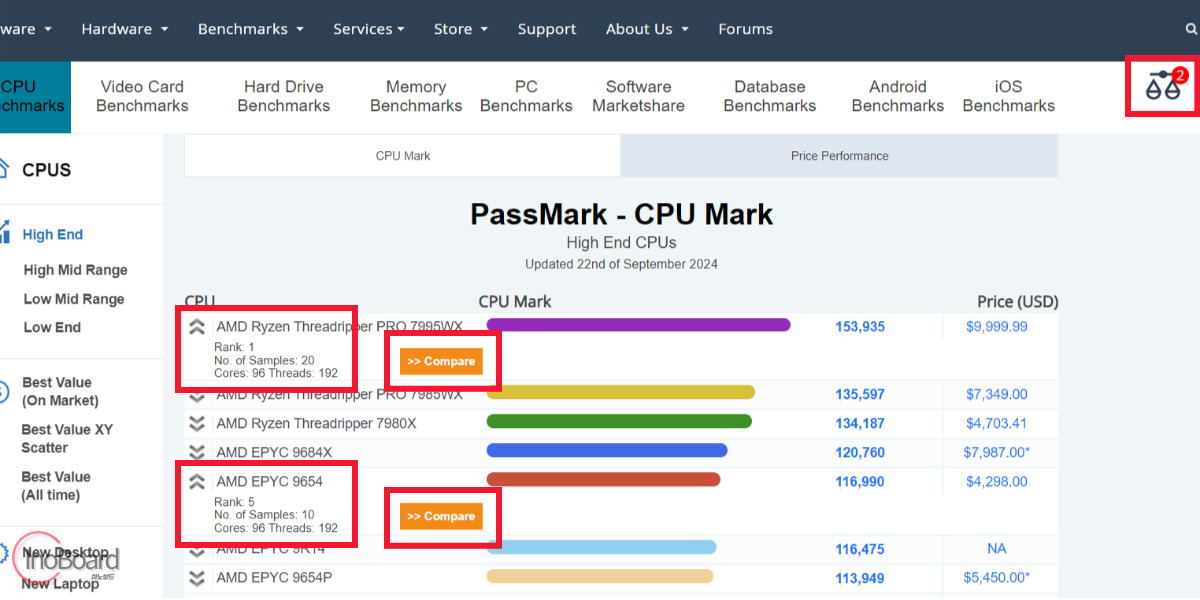Open the Support menu item

pyautogui.click(x=547, y=29)
